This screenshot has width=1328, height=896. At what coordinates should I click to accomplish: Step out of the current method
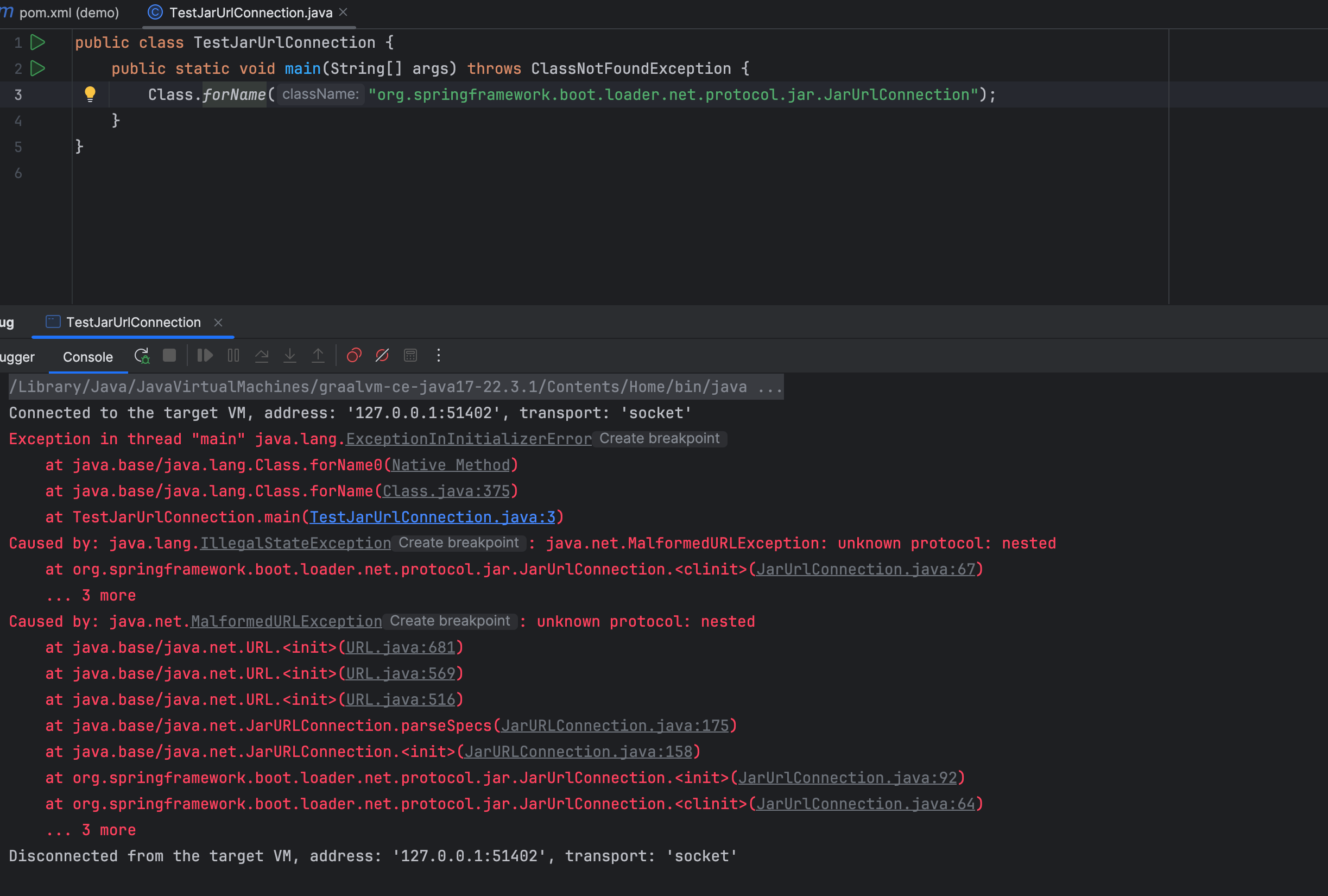pyautogui.click(x=318, y=356)
